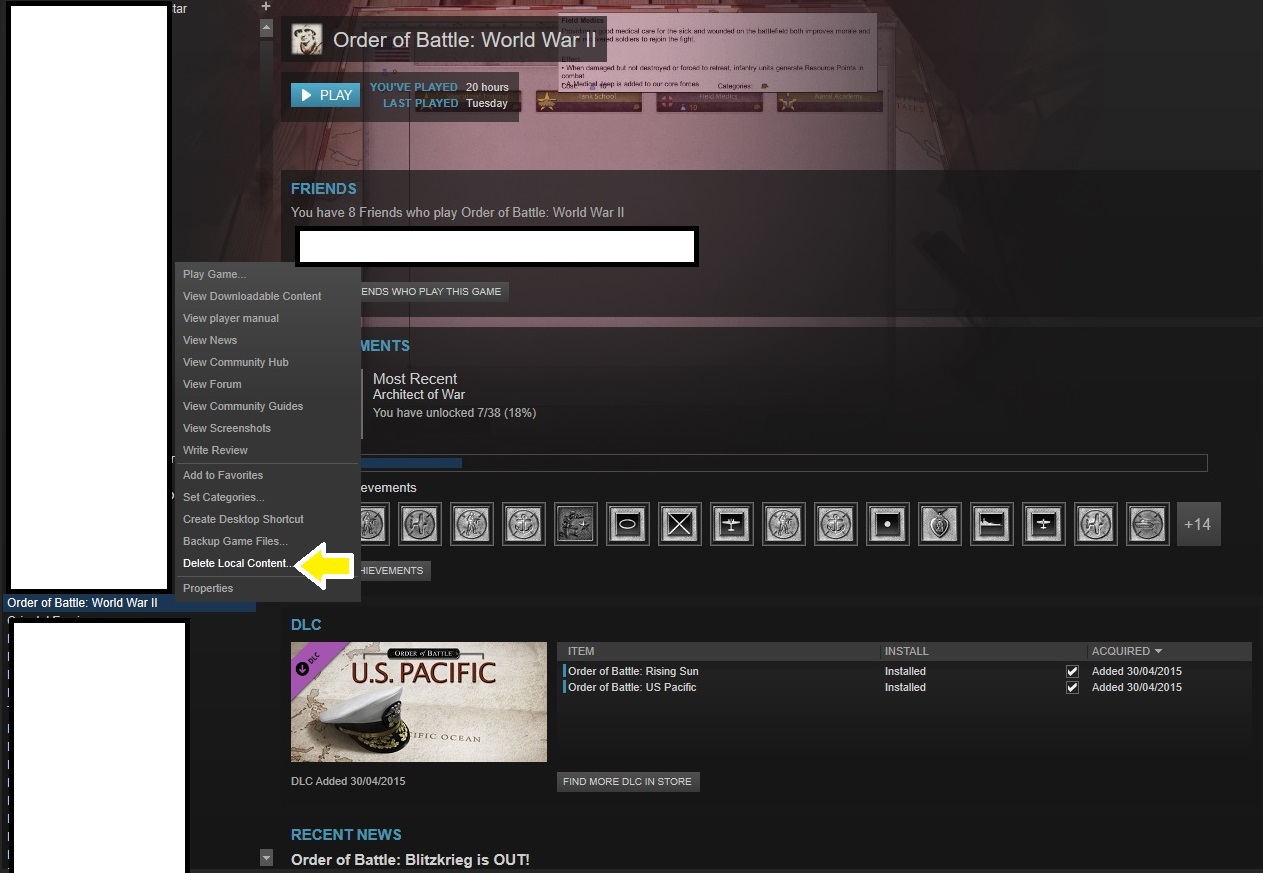Select Create Desktop Shortcut menu entry
Screen dimensions: 1263x873
243,519
